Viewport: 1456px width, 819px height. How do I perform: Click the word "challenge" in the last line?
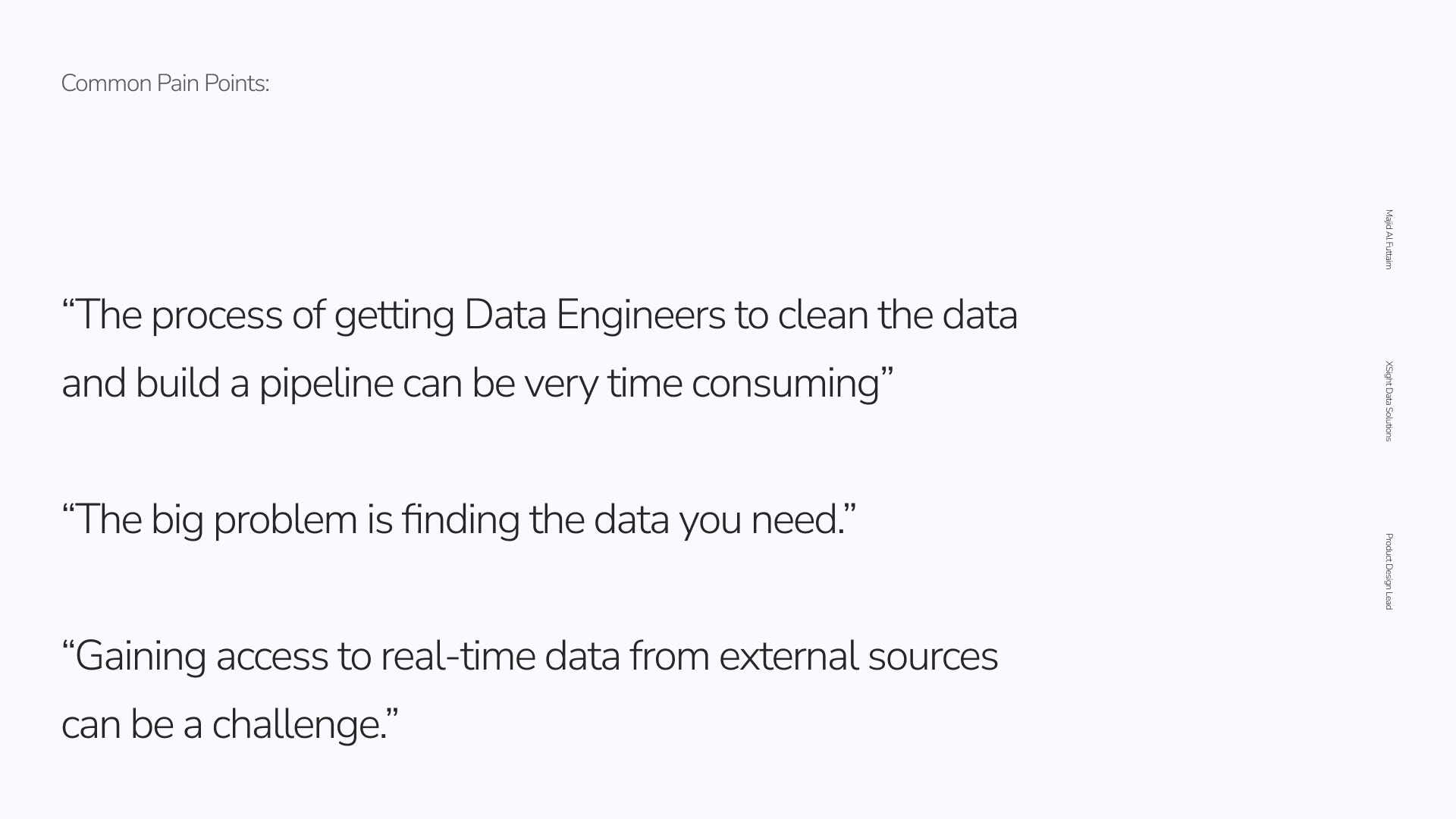[297, 724]
